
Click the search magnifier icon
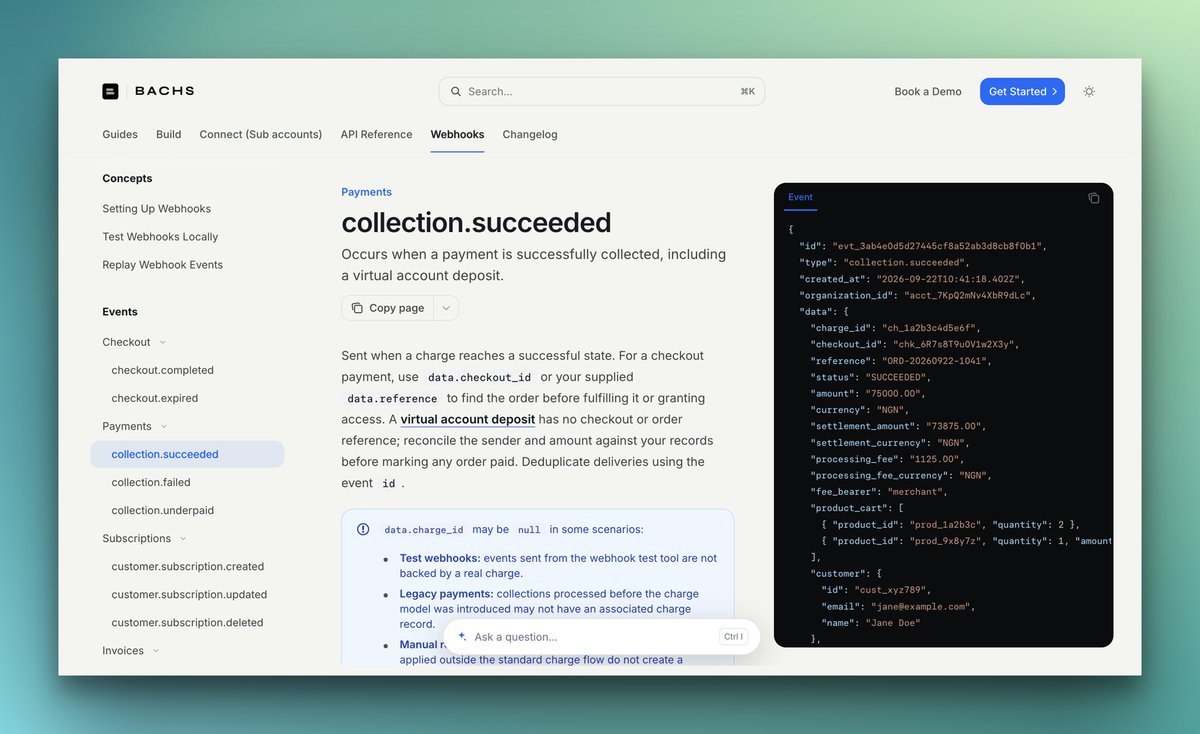pyautogui.click(x=456, y=91)
